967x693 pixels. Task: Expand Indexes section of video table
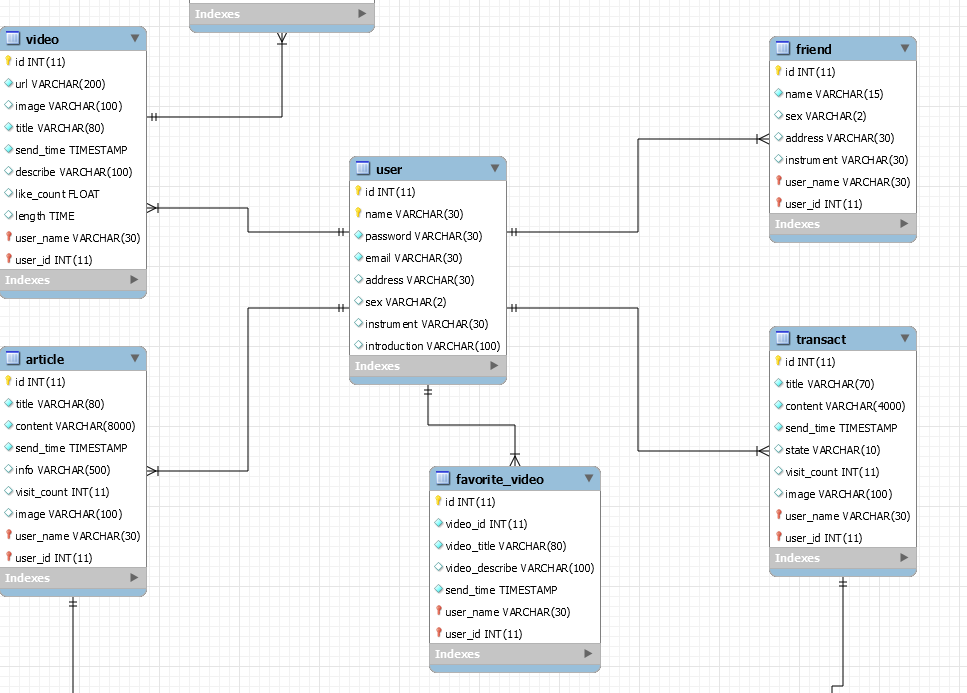click(134, 279)
